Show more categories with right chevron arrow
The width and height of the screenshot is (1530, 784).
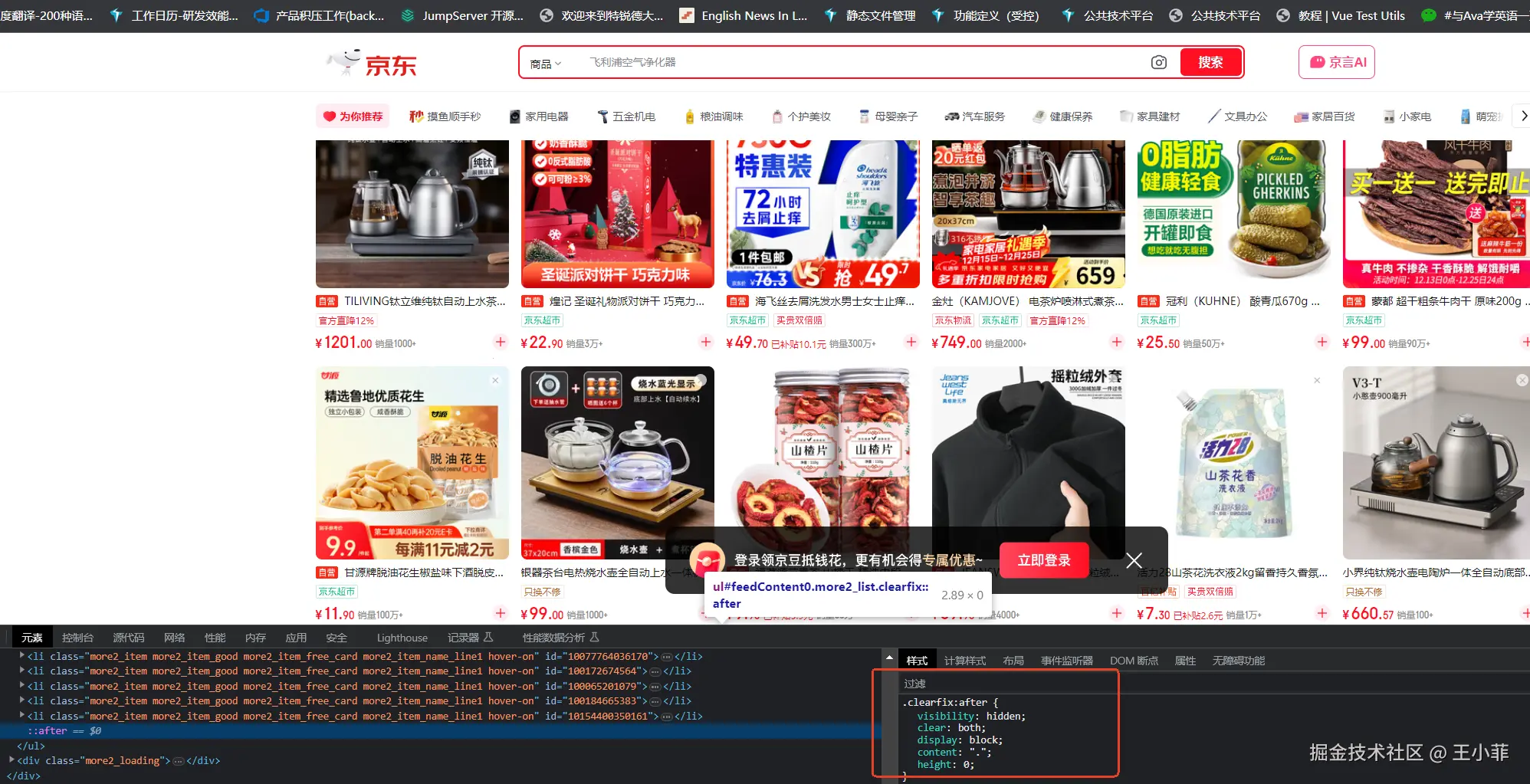pos(1522,116)
